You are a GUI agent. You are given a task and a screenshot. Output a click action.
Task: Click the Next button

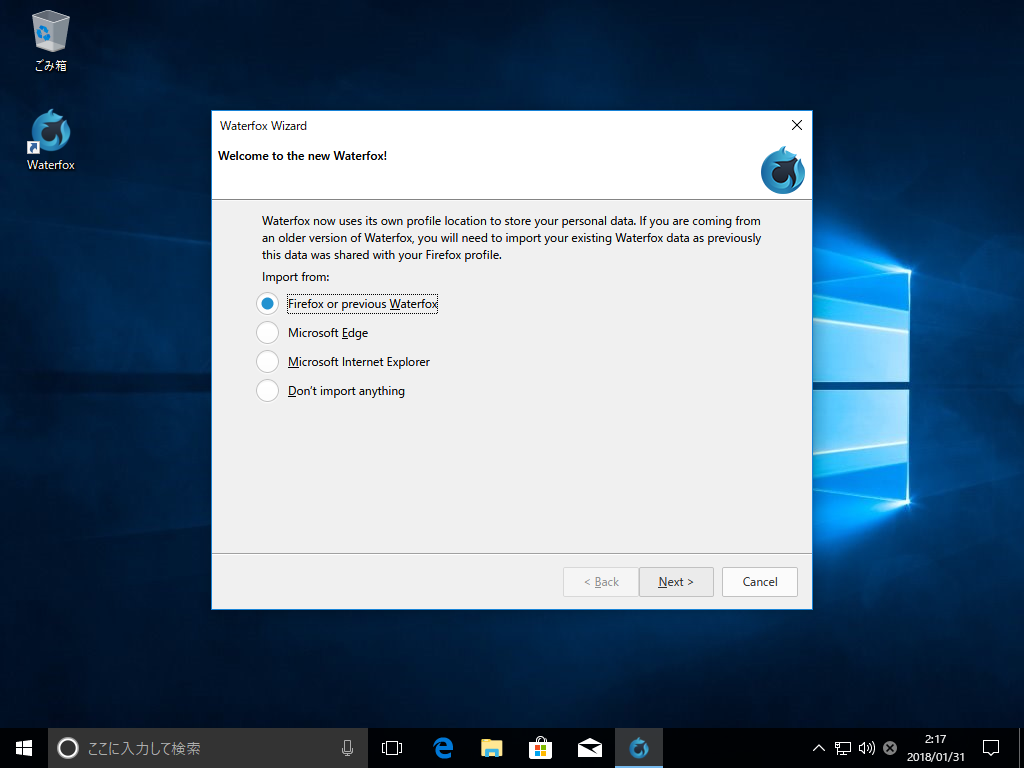(676, 582)
